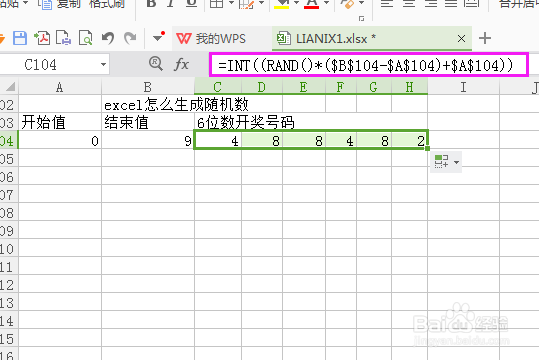Undo the last action

(108, 38)
